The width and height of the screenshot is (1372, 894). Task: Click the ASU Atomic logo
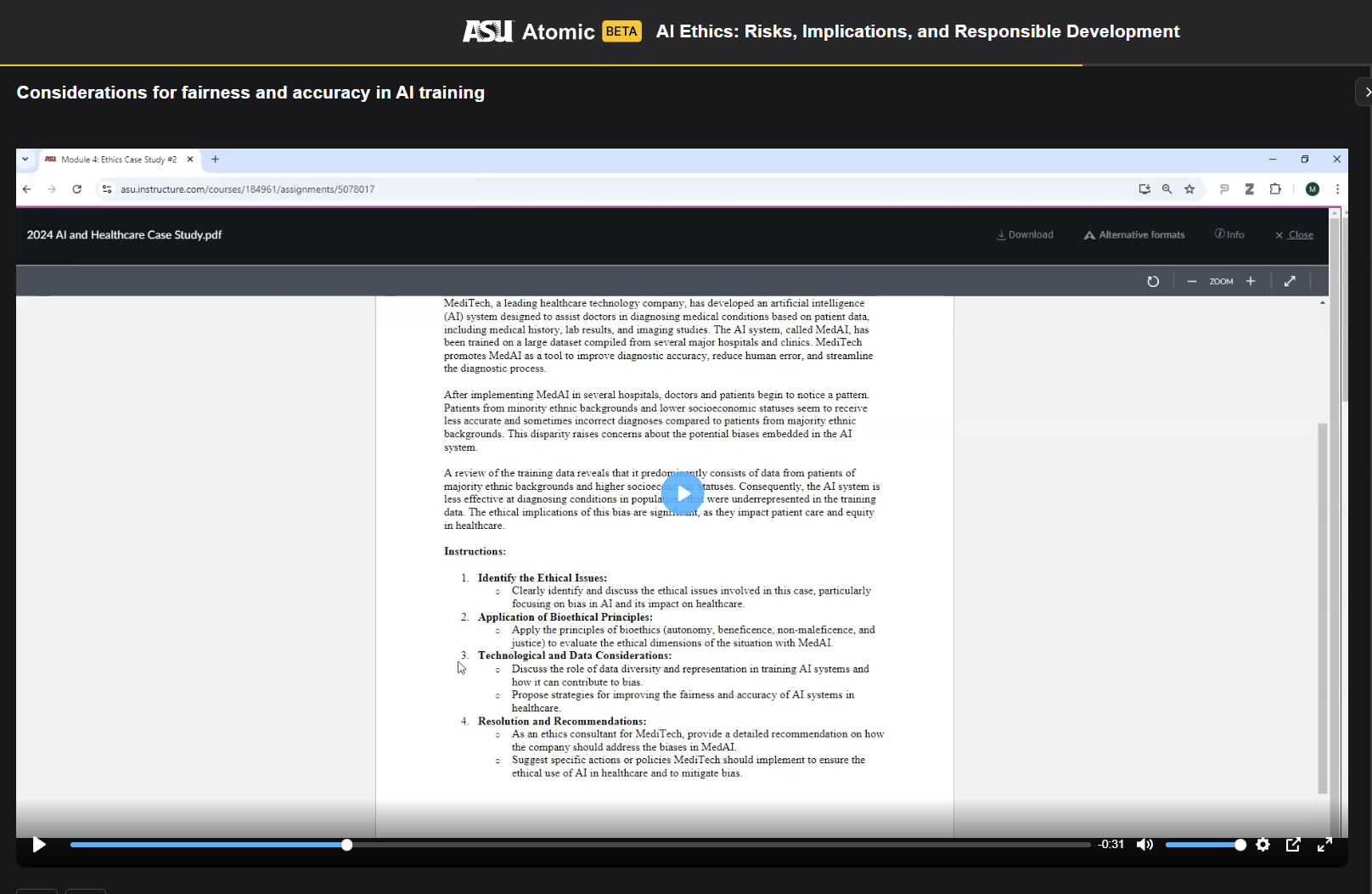(x=528, y=31)
